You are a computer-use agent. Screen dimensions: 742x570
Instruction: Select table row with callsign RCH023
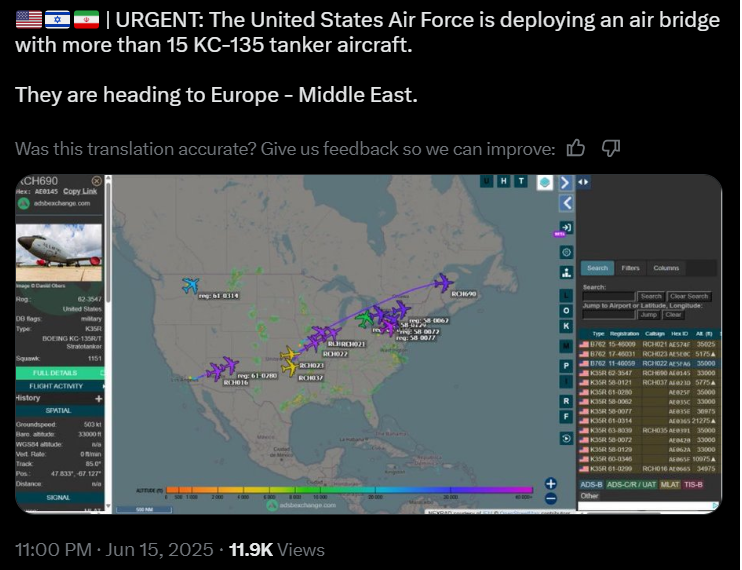(x=649, y=354)
